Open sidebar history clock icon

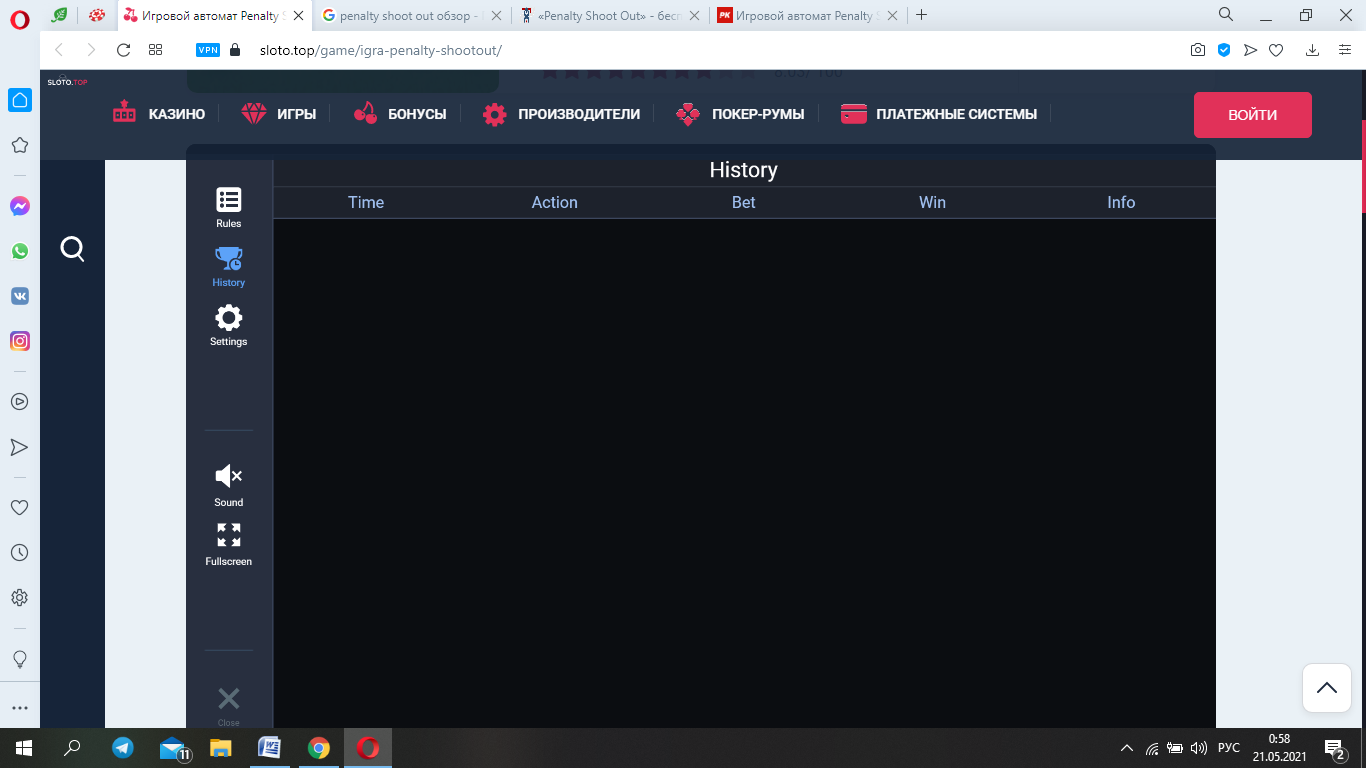pyautogui.click(x=19, y=553)
